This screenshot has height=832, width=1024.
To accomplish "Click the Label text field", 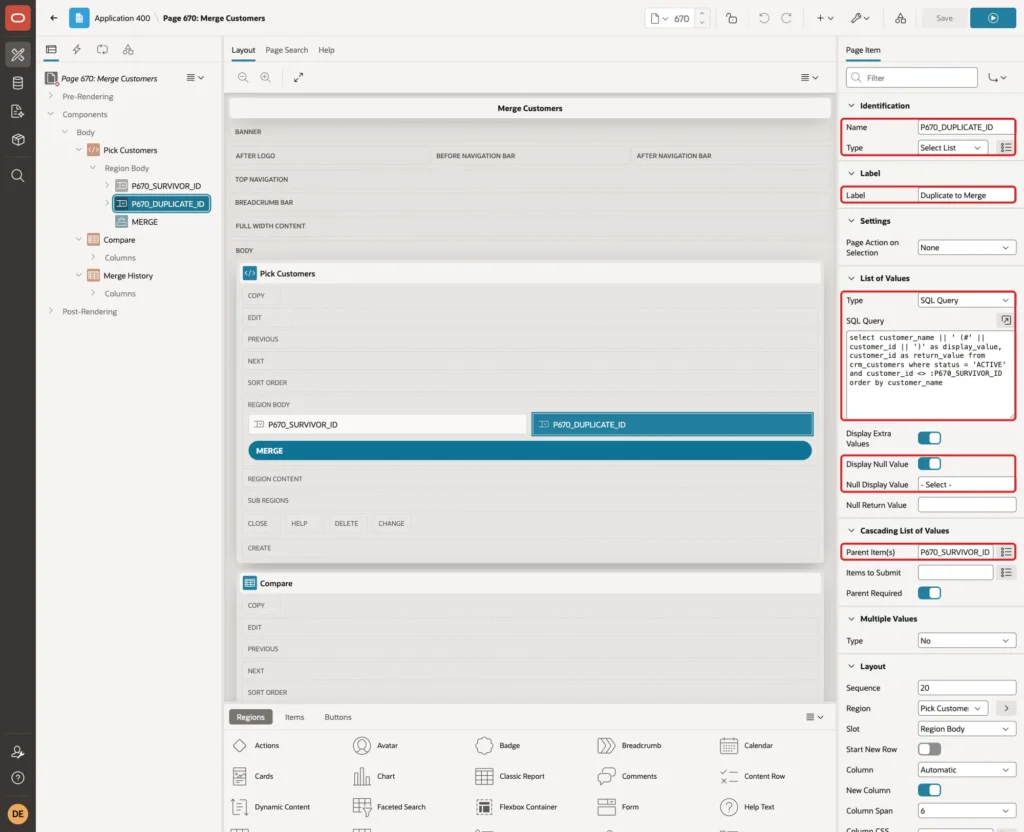I will coord(966,195).
